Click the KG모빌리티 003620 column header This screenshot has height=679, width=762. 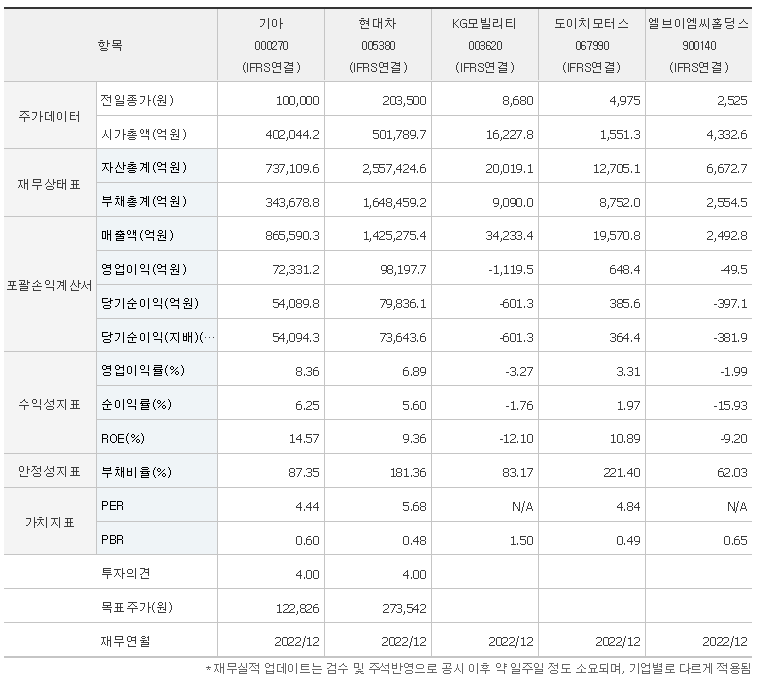[x=485, y=45]
